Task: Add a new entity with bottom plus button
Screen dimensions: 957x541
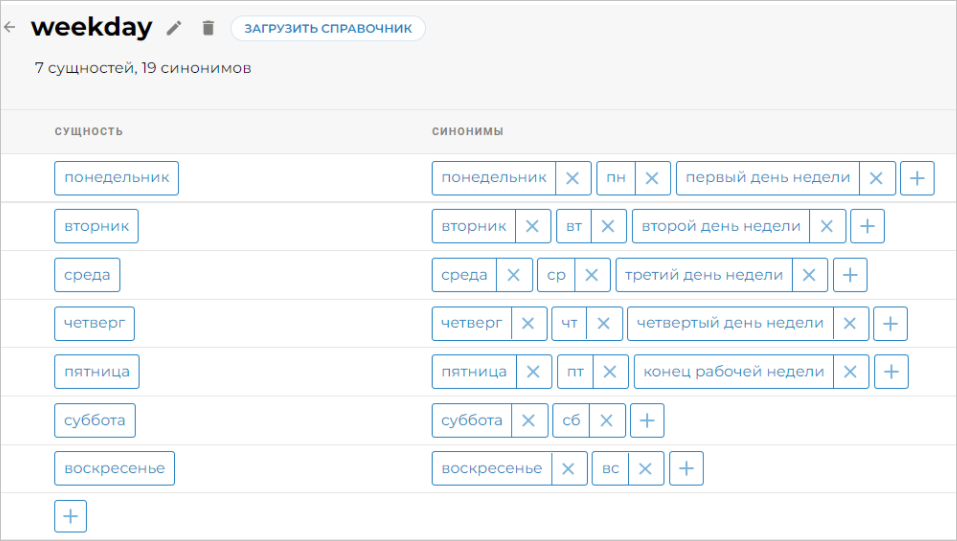Action: coord(71,517)
